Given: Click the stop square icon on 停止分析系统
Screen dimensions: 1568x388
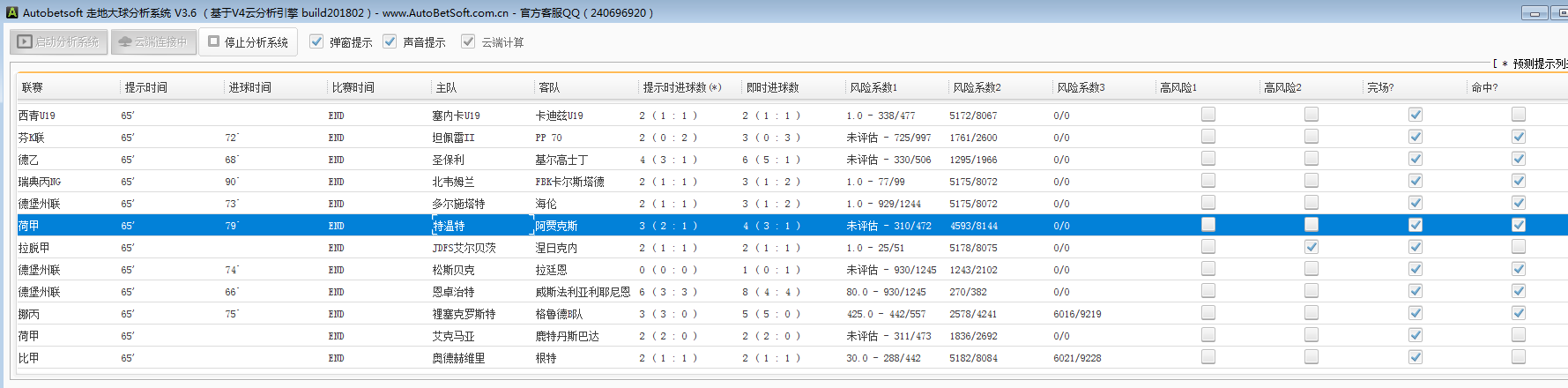Looking at the screenshot, I should 213,41.
